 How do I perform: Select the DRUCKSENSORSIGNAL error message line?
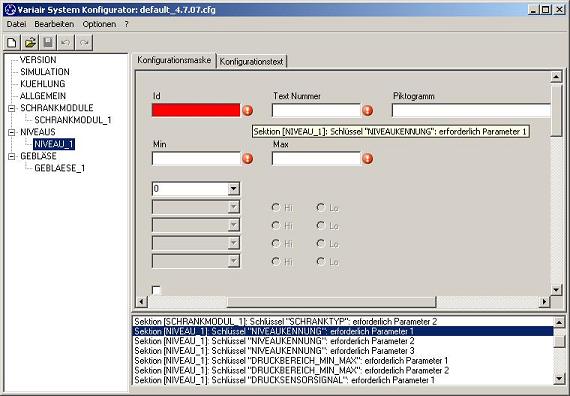click(284, 380)
